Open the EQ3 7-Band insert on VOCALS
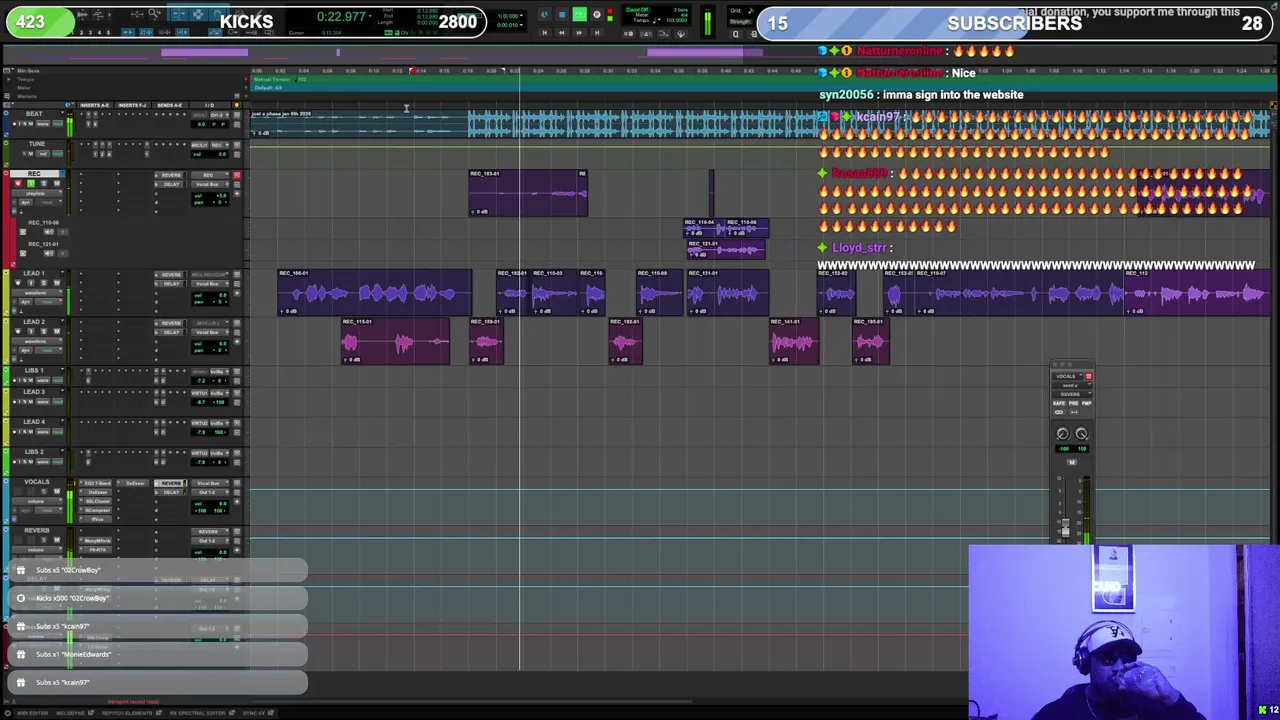The height and width of the screenshot is (720, 1280). (96, 483)
